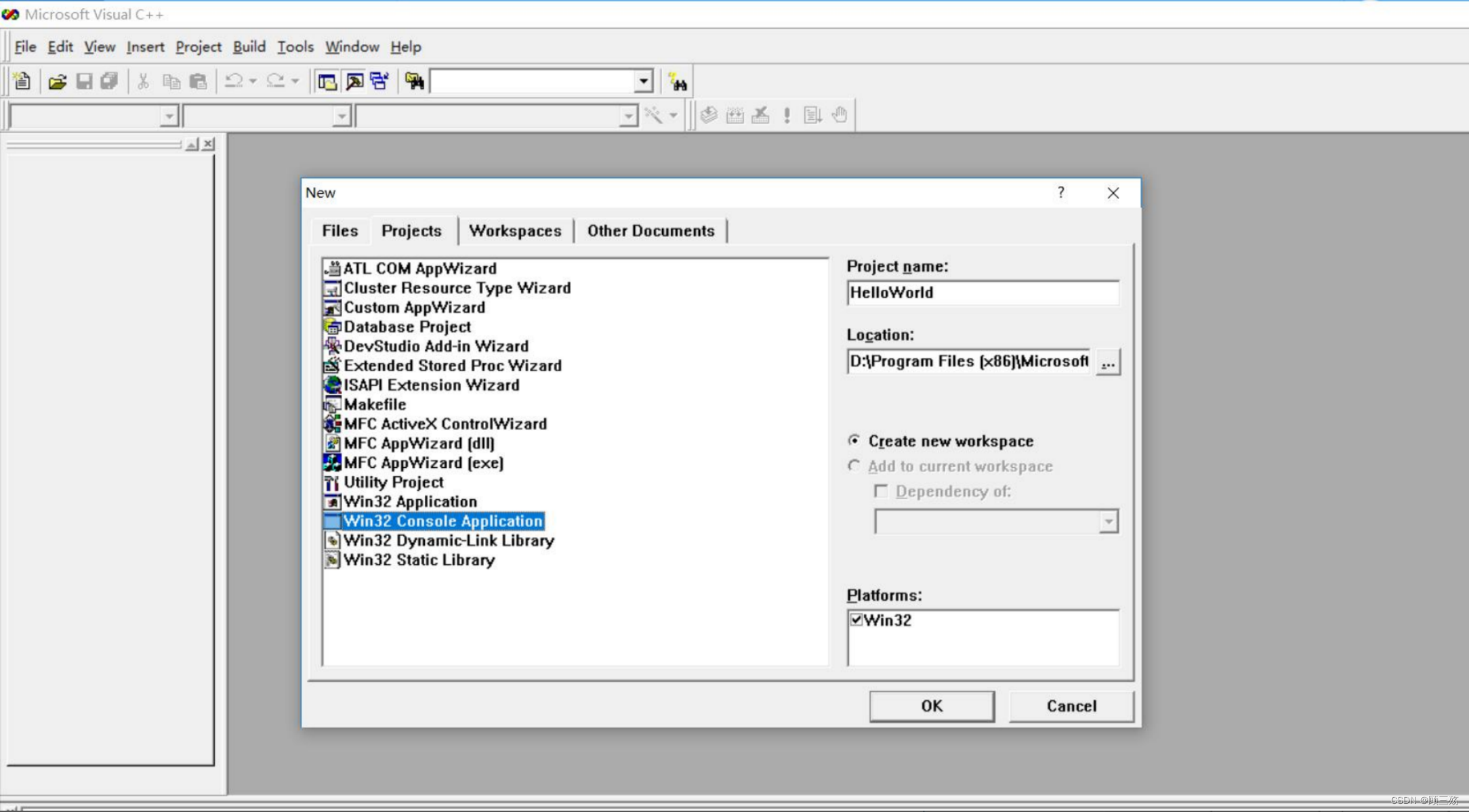Click the Location browse ellipsis button

point(1108,362)
